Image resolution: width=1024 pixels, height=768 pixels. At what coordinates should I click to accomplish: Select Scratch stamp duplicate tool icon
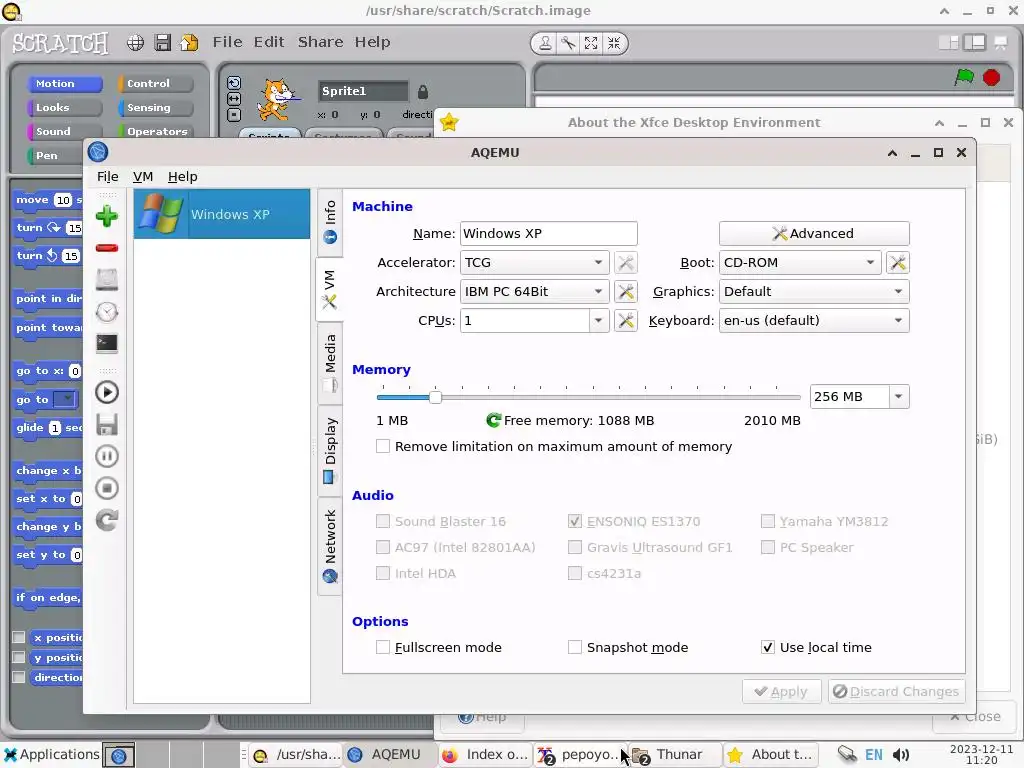545,43
